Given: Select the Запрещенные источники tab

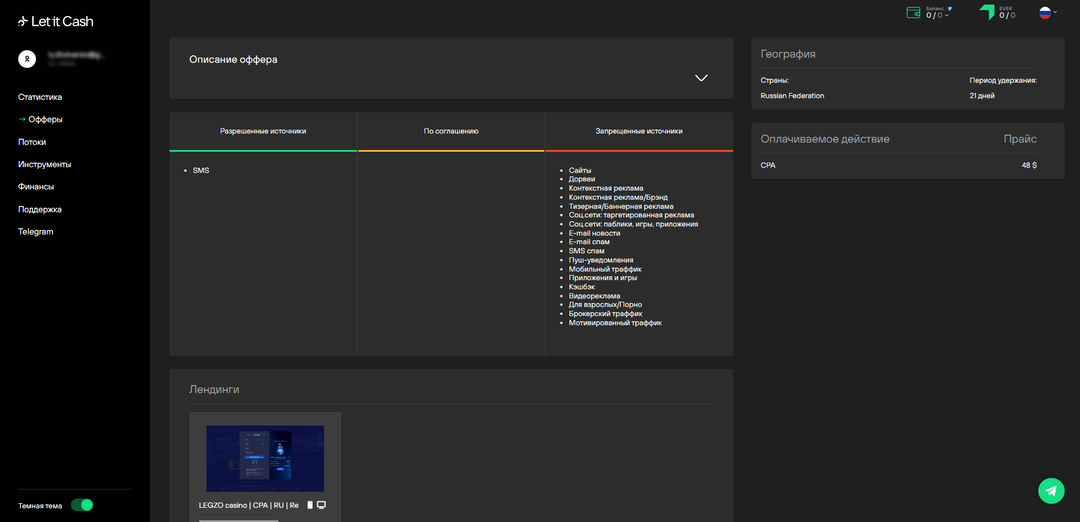Looking at the screenshot, I should pos(638,131).
